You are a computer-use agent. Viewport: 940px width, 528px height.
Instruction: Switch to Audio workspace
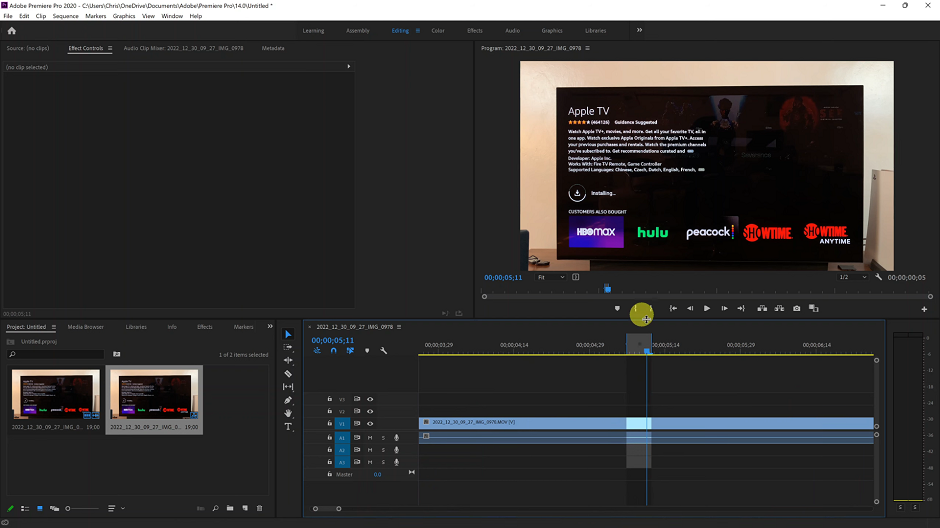point(513,31)
